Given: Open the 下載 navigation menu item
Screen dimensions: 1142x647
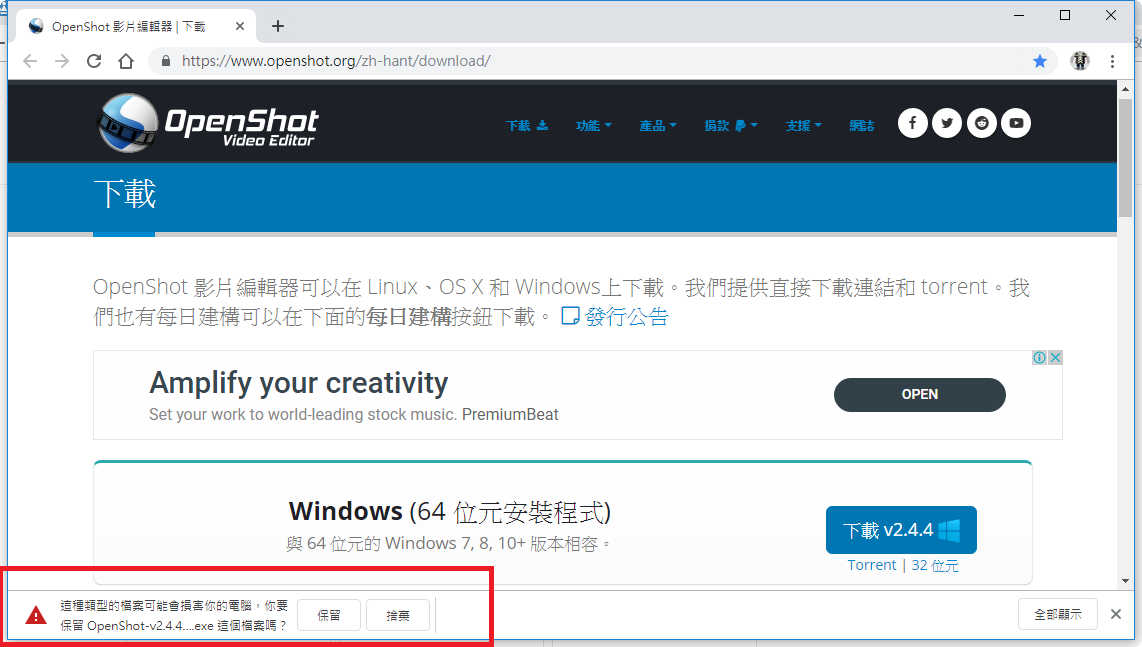Looking at the screenshot, I should point(527,125).
